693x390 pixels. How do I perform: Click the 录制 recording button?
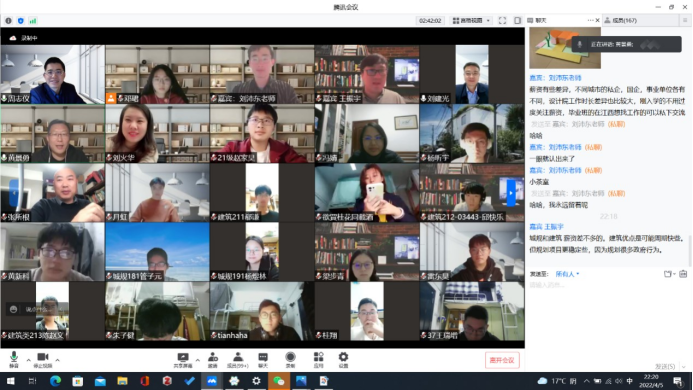[290, 359]
